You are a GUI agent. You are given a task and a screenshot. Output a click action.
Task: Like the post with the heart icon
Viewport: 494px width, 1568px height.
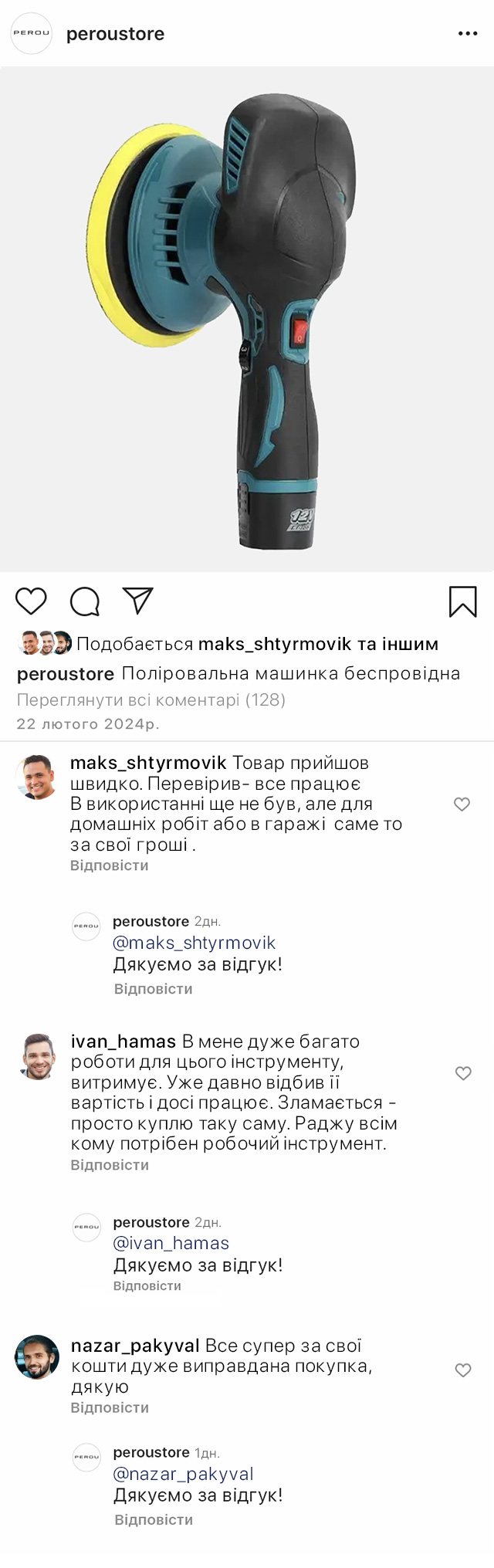(32, 601)
